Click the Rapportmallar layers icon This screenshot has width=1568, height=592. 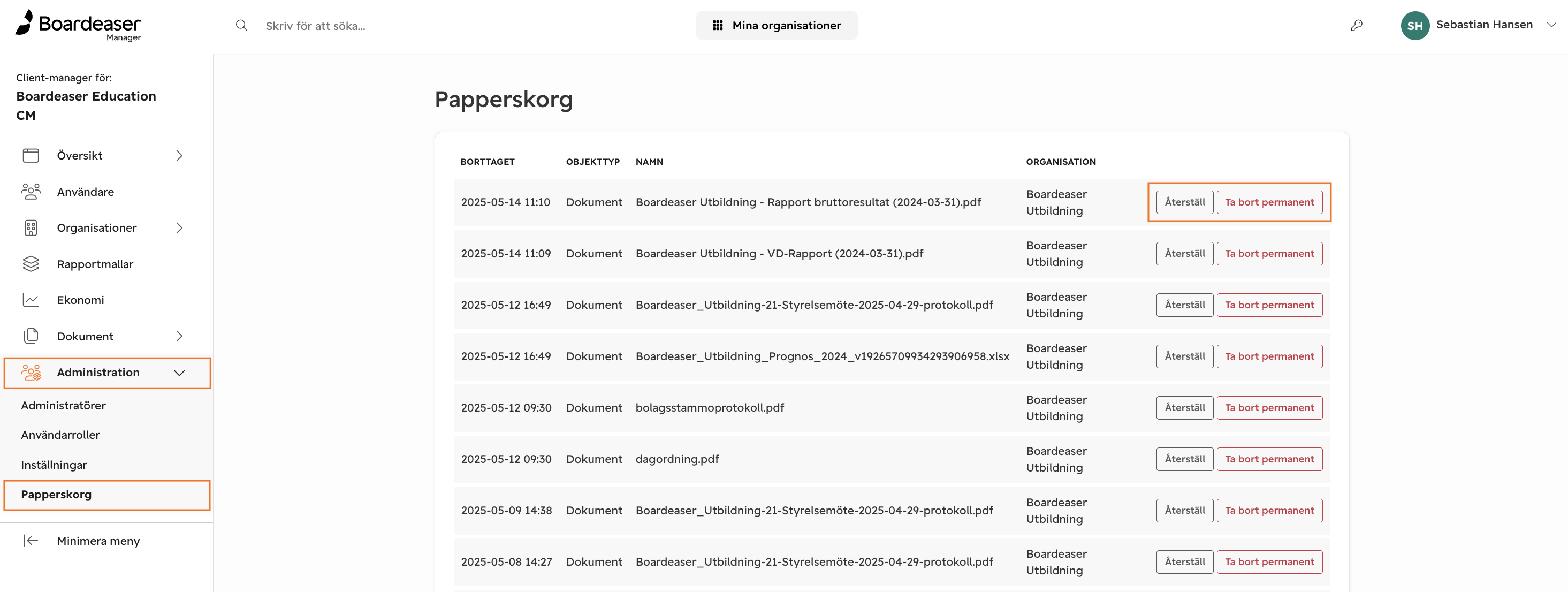(31, 264)
